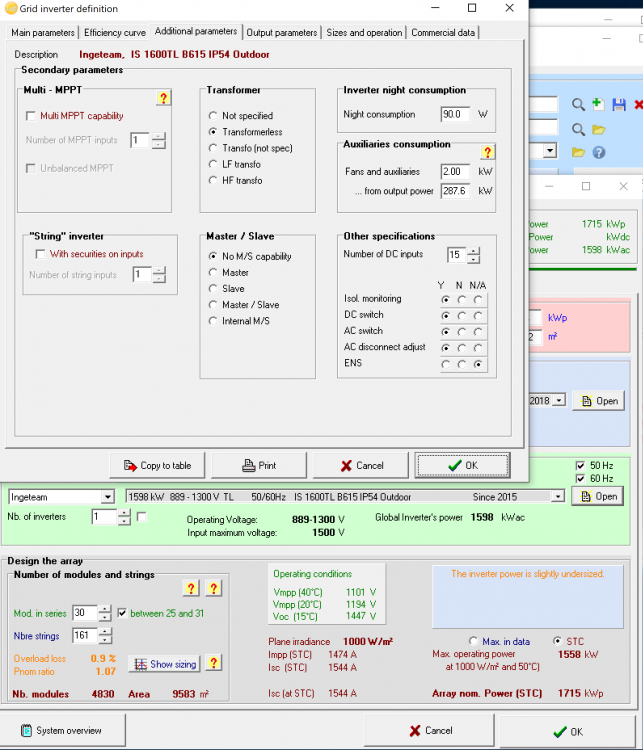Click from output power value field
Screen dimensions: 643x750
pyautogui.click(x=455, y=191)
